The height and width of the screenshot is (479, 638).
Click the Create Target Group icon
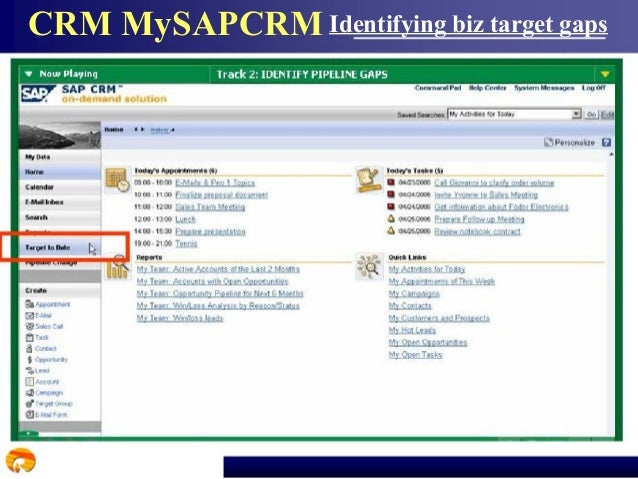30,404
